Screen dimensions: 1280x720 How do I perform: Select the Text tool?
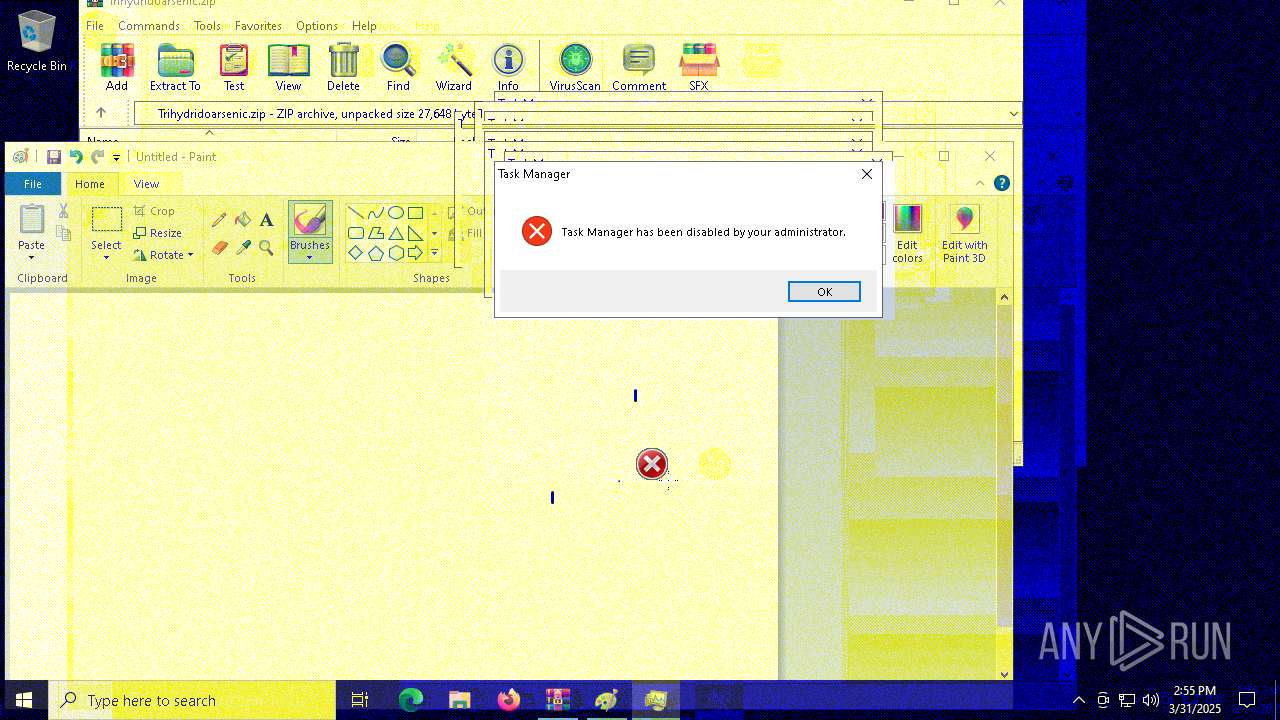click(266, 220)
